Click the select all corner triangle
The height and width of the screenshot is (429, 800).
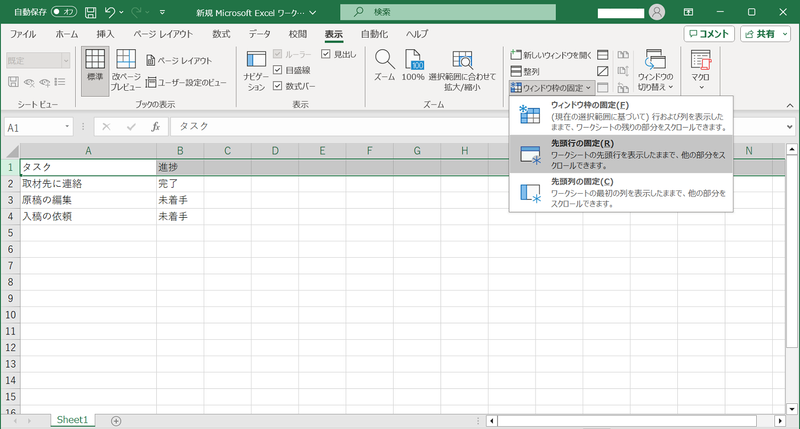pyautogui.click(x=12, y=151)
